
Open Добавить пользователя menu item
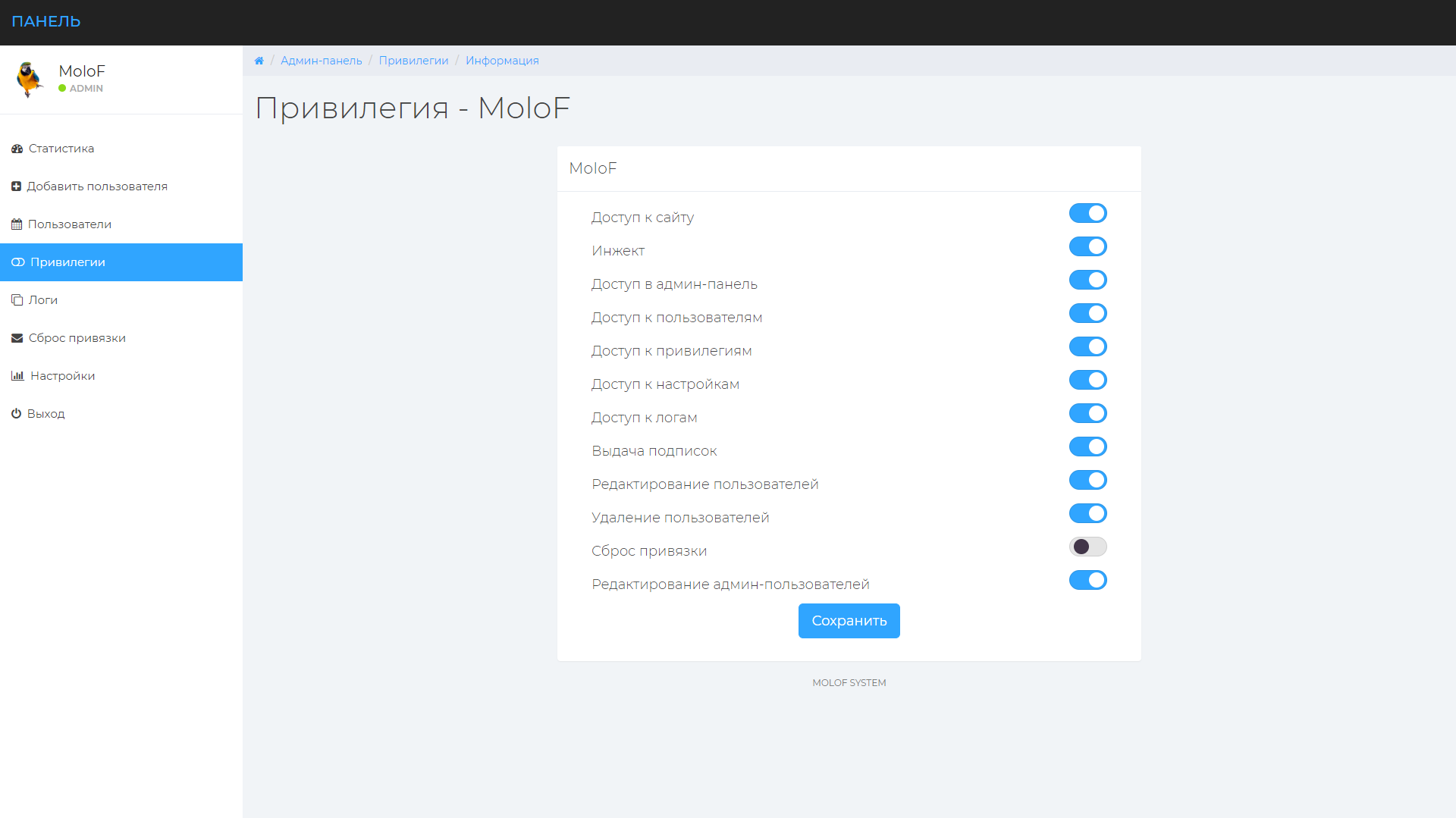(x=121, y=186)
